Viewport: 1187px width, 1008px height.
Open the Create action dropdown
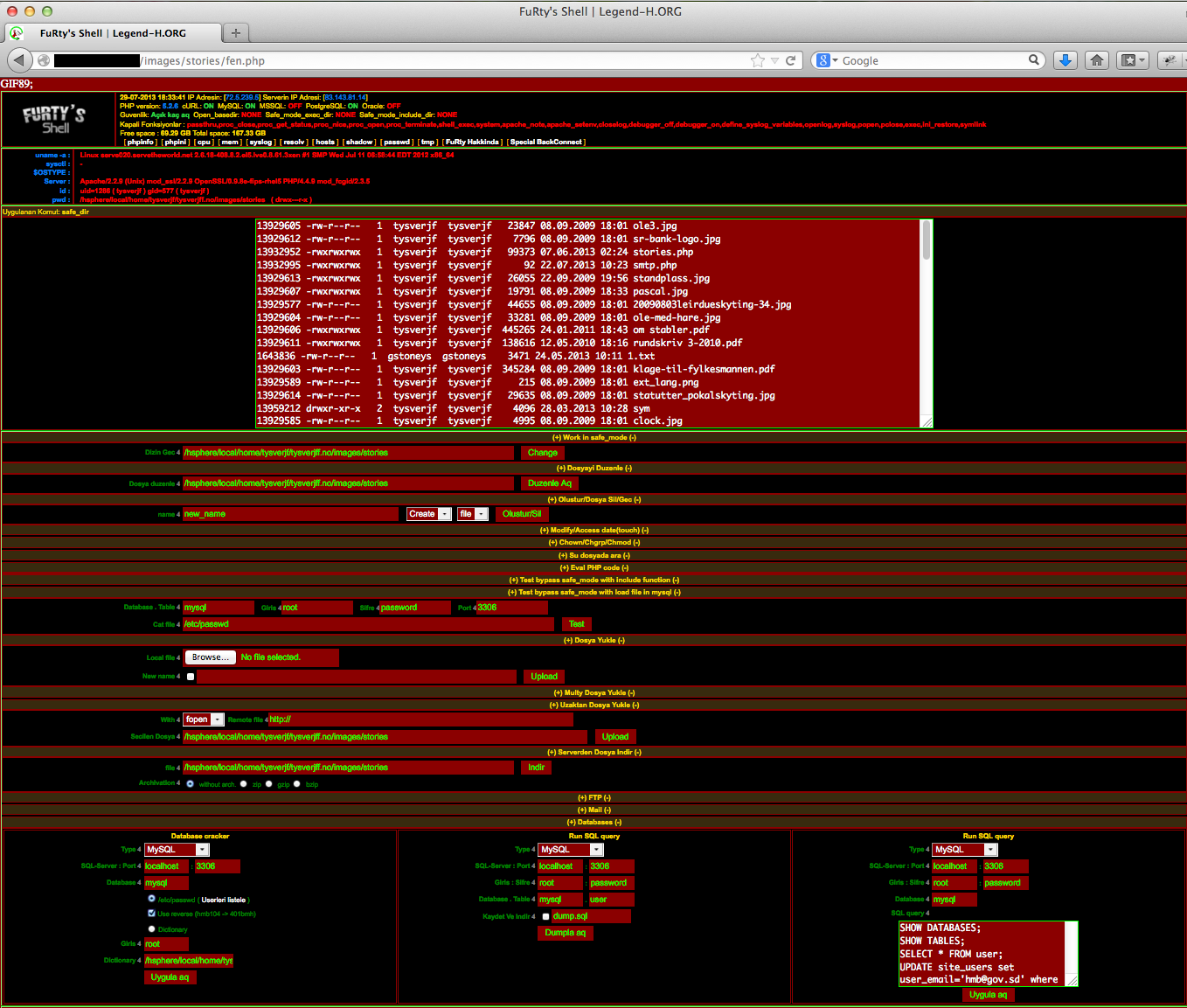(428, 514)
